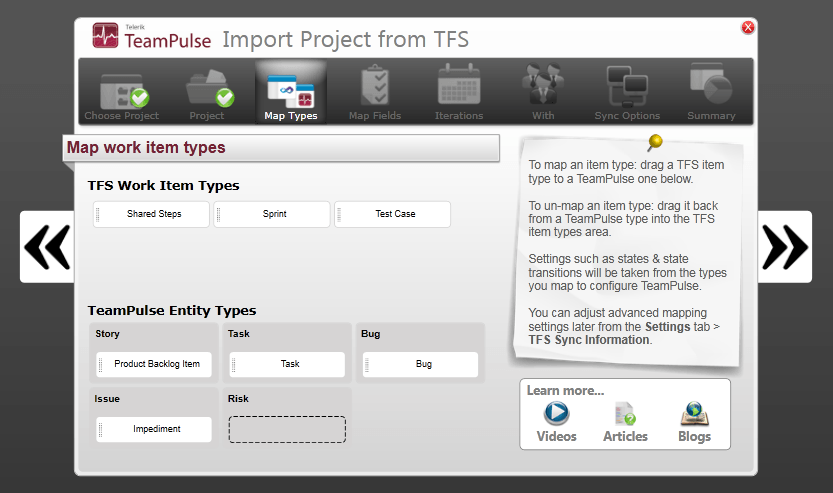Click the TeamPulse Entity Types heading
Image resolution: width=833 pixels, height=493 pixels.
pyautogui.click(x=172, y=310)
